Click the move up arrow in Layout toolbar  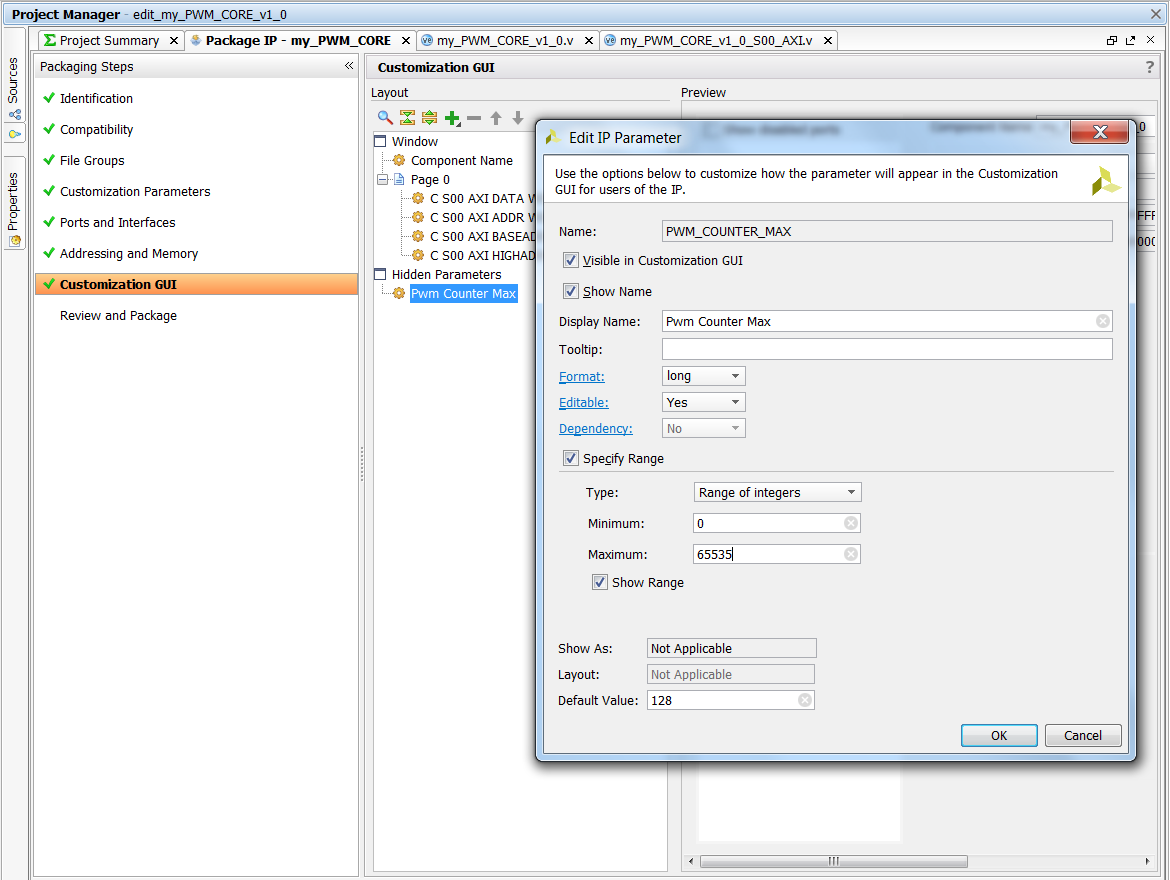[496, 118]
